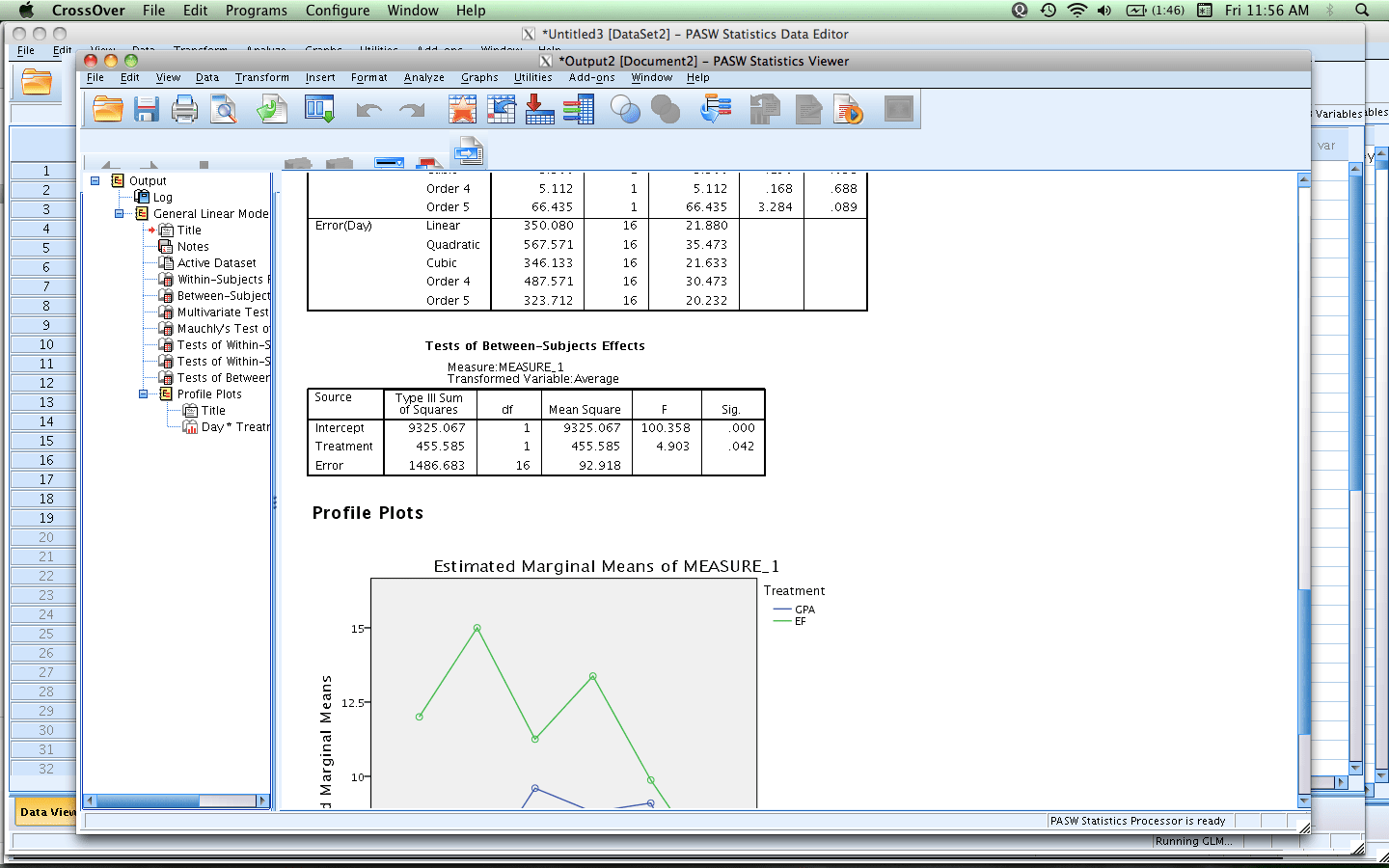Open the Graphs menu
Viewport: 1389px width, 868px height.
(479, 77)
